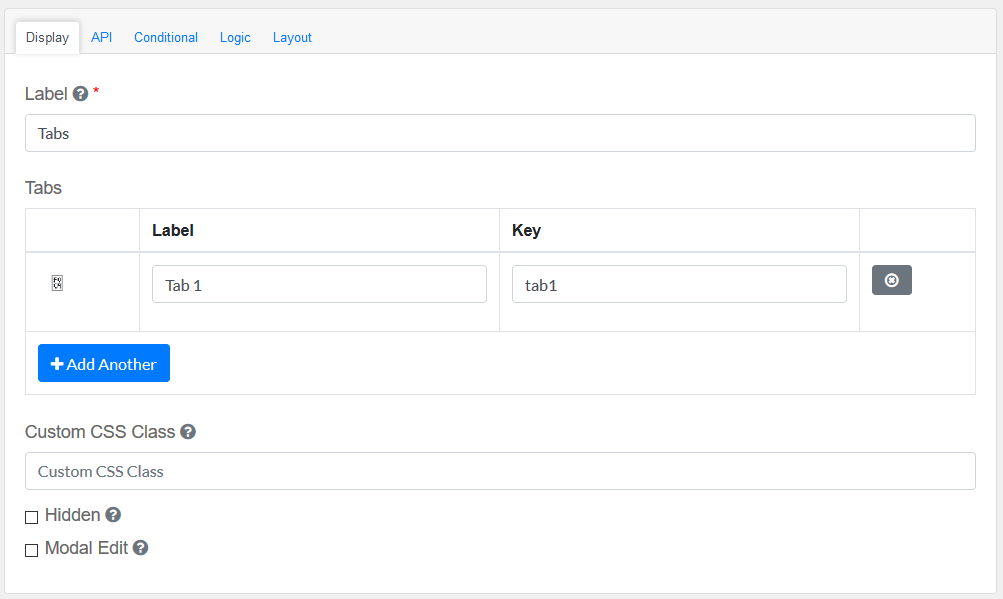The image size is (1003, 599).
Task: Enable the Hidden checkbox
Action: [x=32, y=517]
